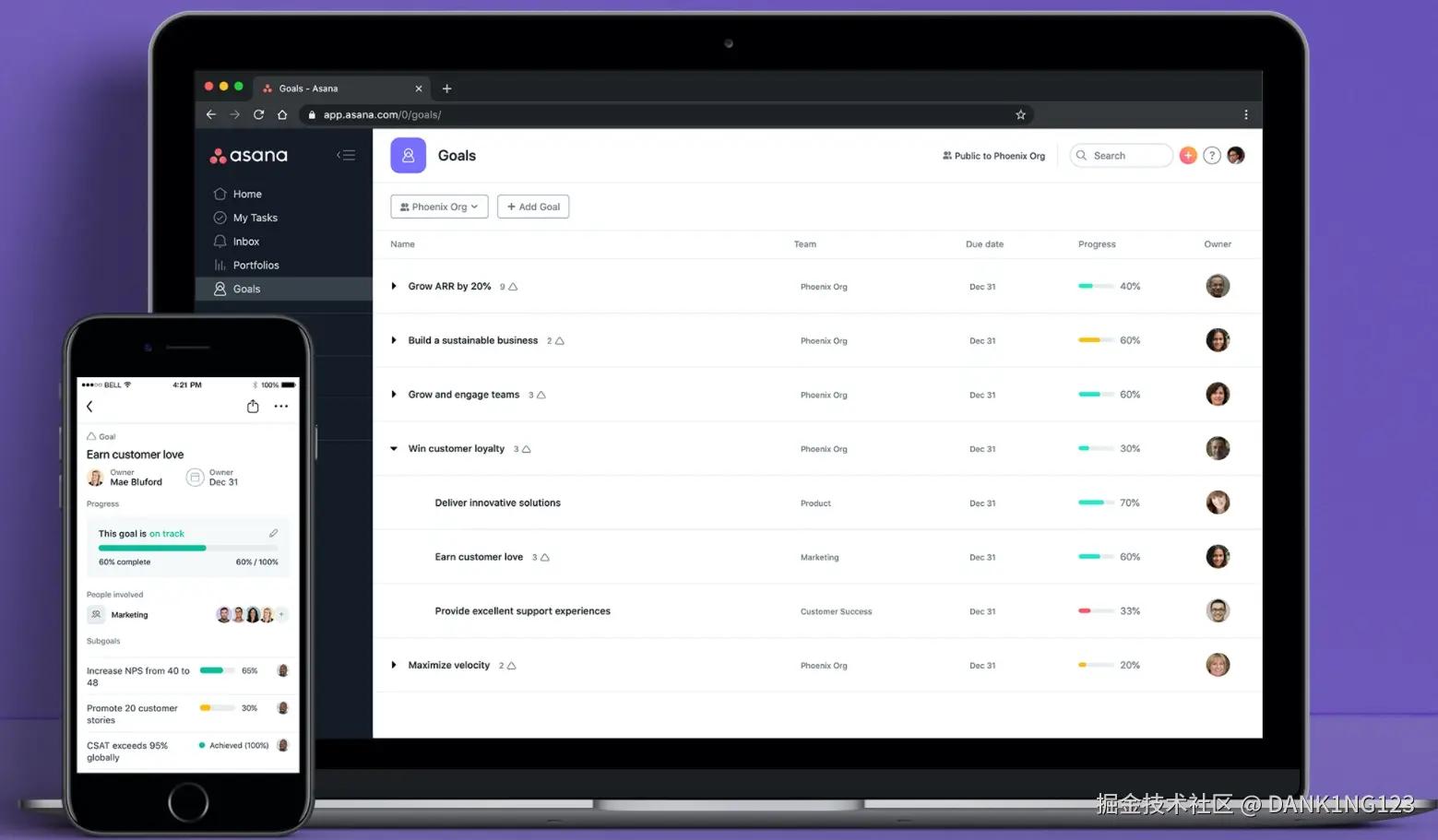Screen dimensions: 1438x840
Task: Tap Promote 20 customer stories subgoal
Action: point(188,714)
